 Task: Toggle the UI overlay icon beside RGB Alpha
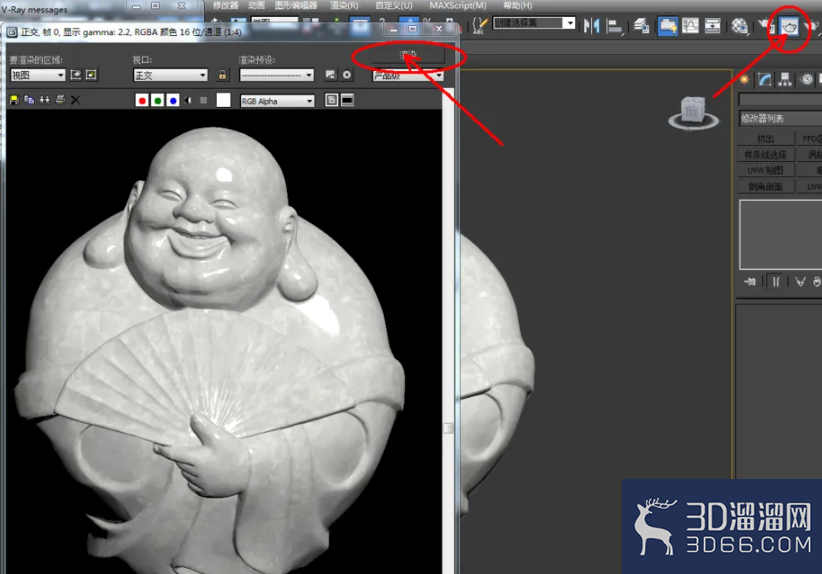click(x=331, y=100)
